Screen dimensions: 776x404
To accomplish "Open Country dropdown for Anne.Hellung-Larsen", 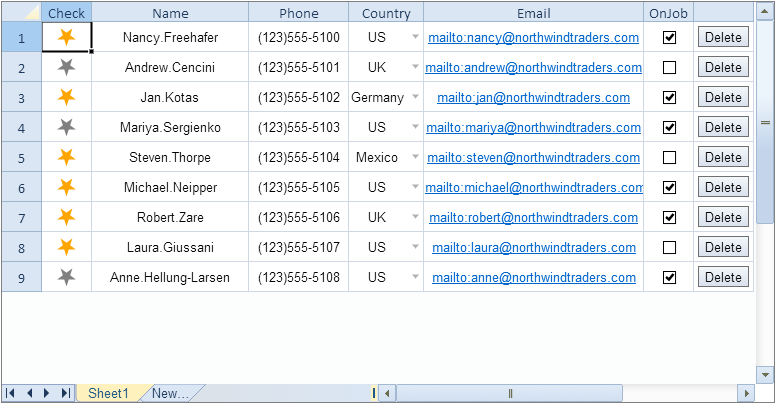I will click(x=415, y=277).
